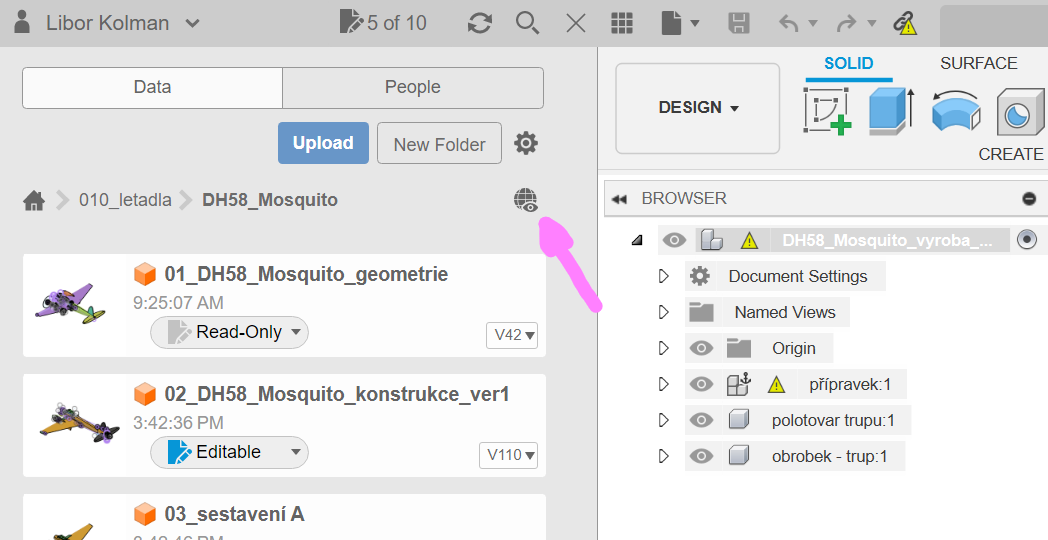This screenshot has height=540, width=1048.
Task: Open the DESIGN workspace dropdown
Action: (698, 108)
